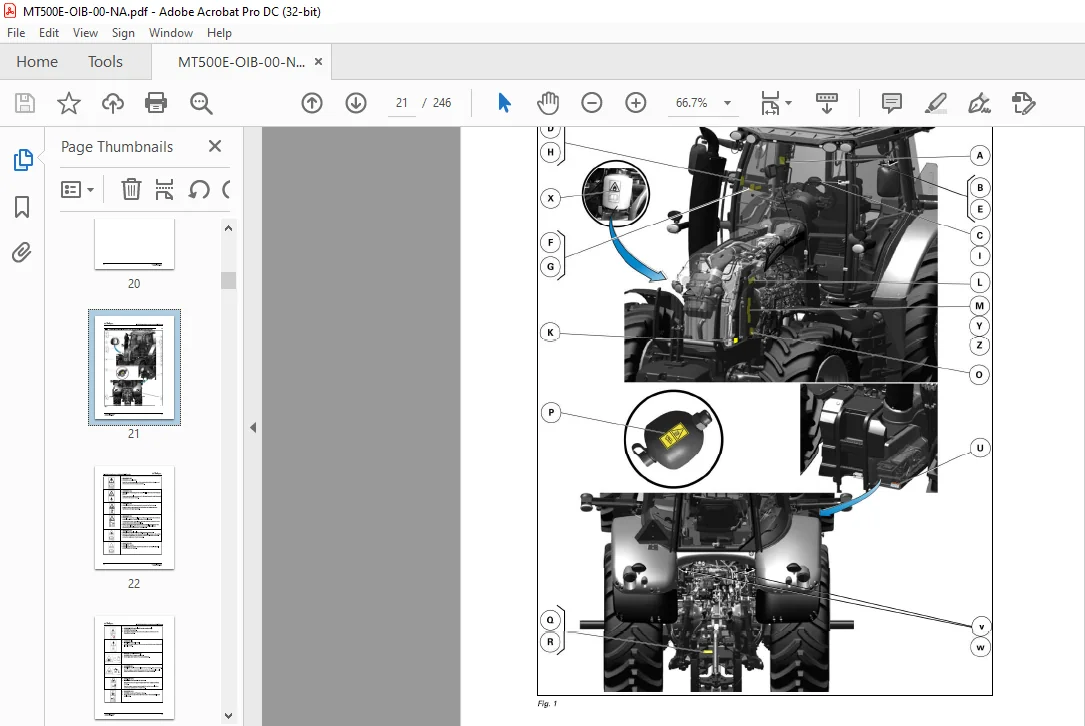Click the Save file icon
This screenshot has height=726, width=1085.
[x=25, y=103]
